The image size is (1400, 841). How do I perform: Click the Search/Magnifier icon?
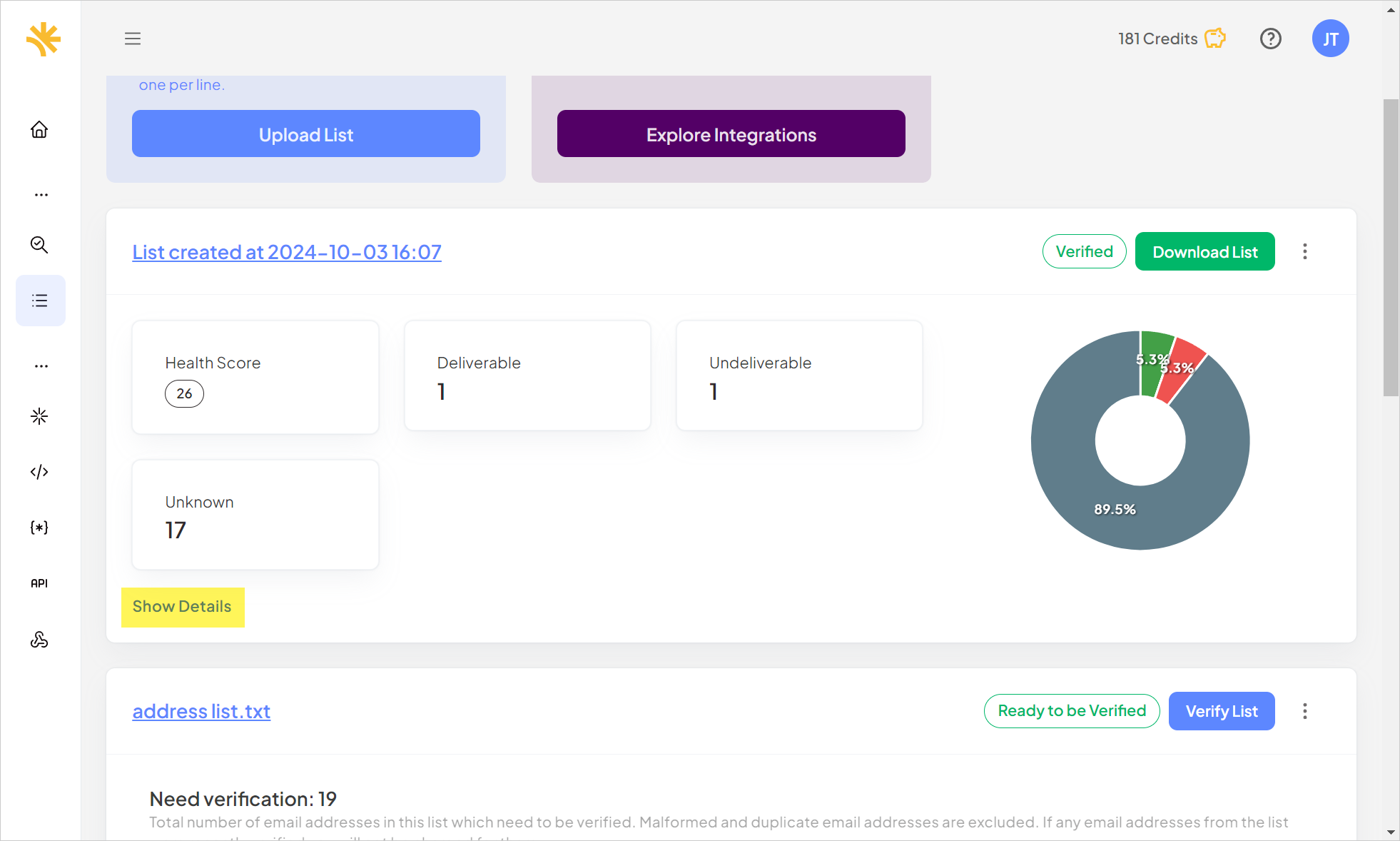(x=40, y=244)
